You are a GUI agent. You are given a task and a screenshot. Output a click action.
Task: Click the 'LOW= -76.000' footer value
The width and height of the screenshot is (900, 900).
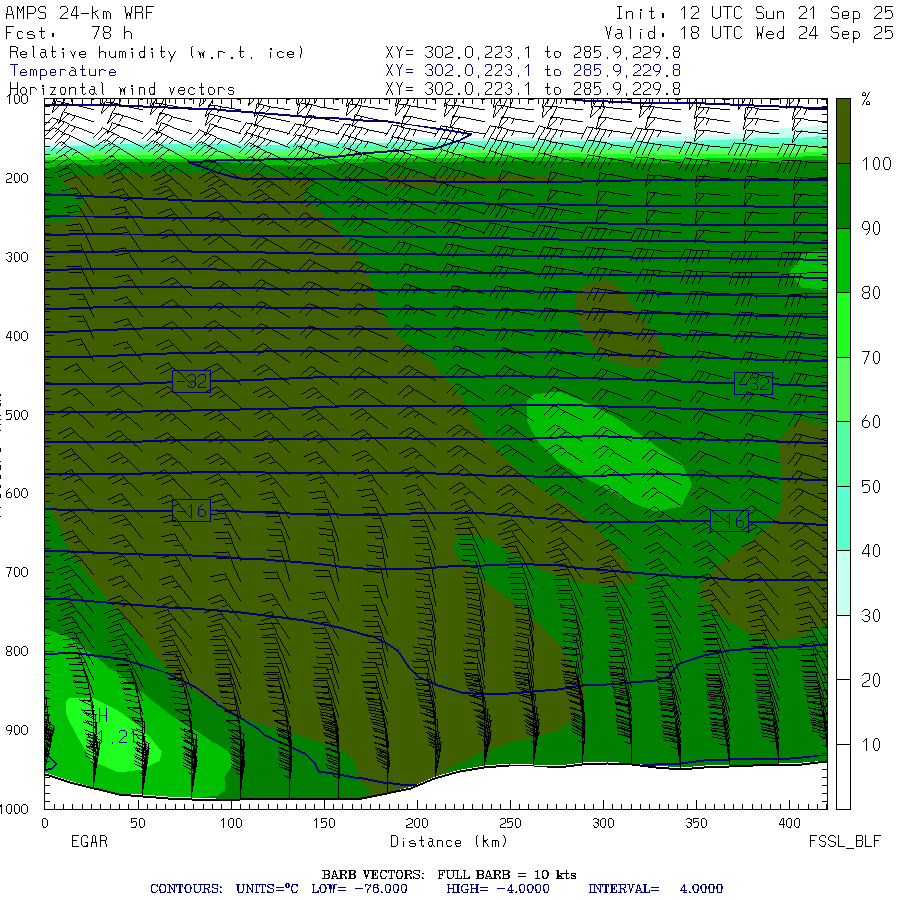[359, 889]
